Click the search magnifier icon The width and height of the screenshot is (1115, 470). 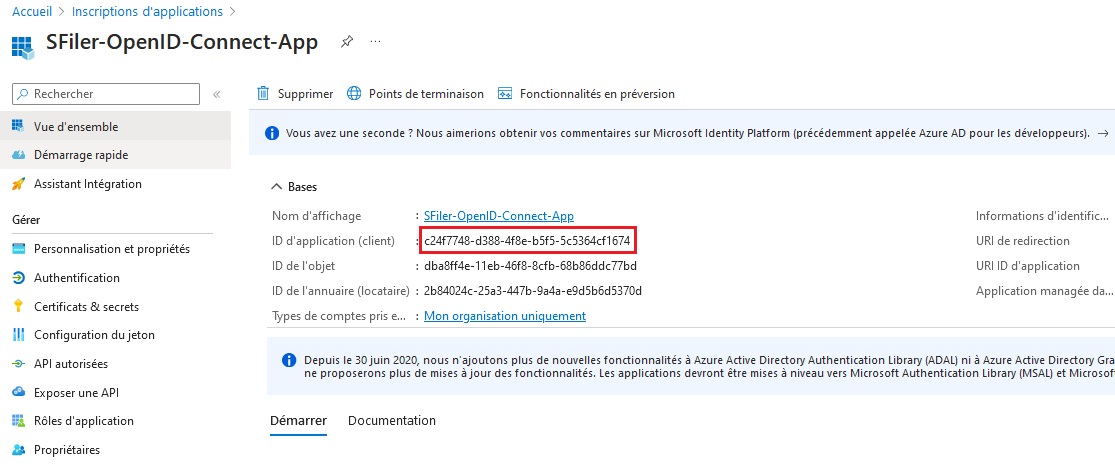[23, 94]
